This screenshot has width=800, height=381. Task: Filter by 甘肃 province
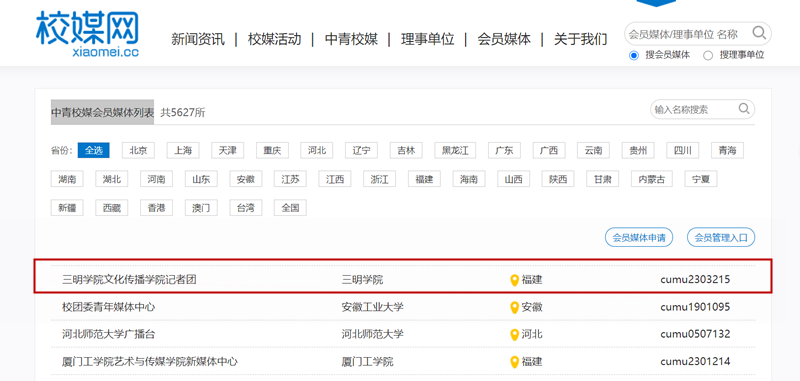pyautogui.click(x=603, y=179)
